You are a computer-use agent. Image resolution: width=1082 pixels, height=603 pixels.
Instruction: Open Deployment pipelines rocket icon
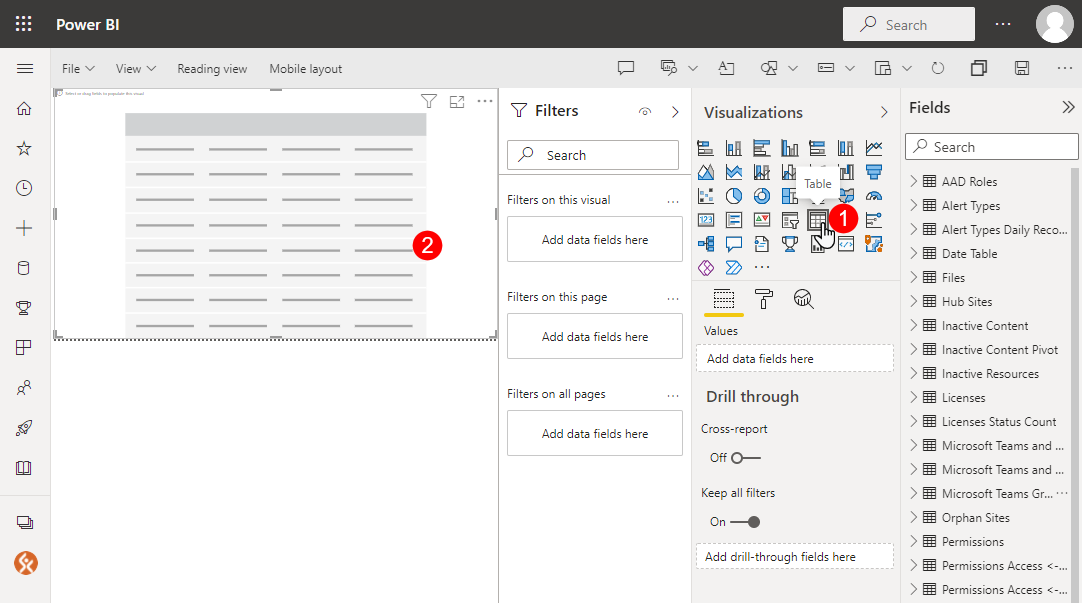[x=24, y=428]
